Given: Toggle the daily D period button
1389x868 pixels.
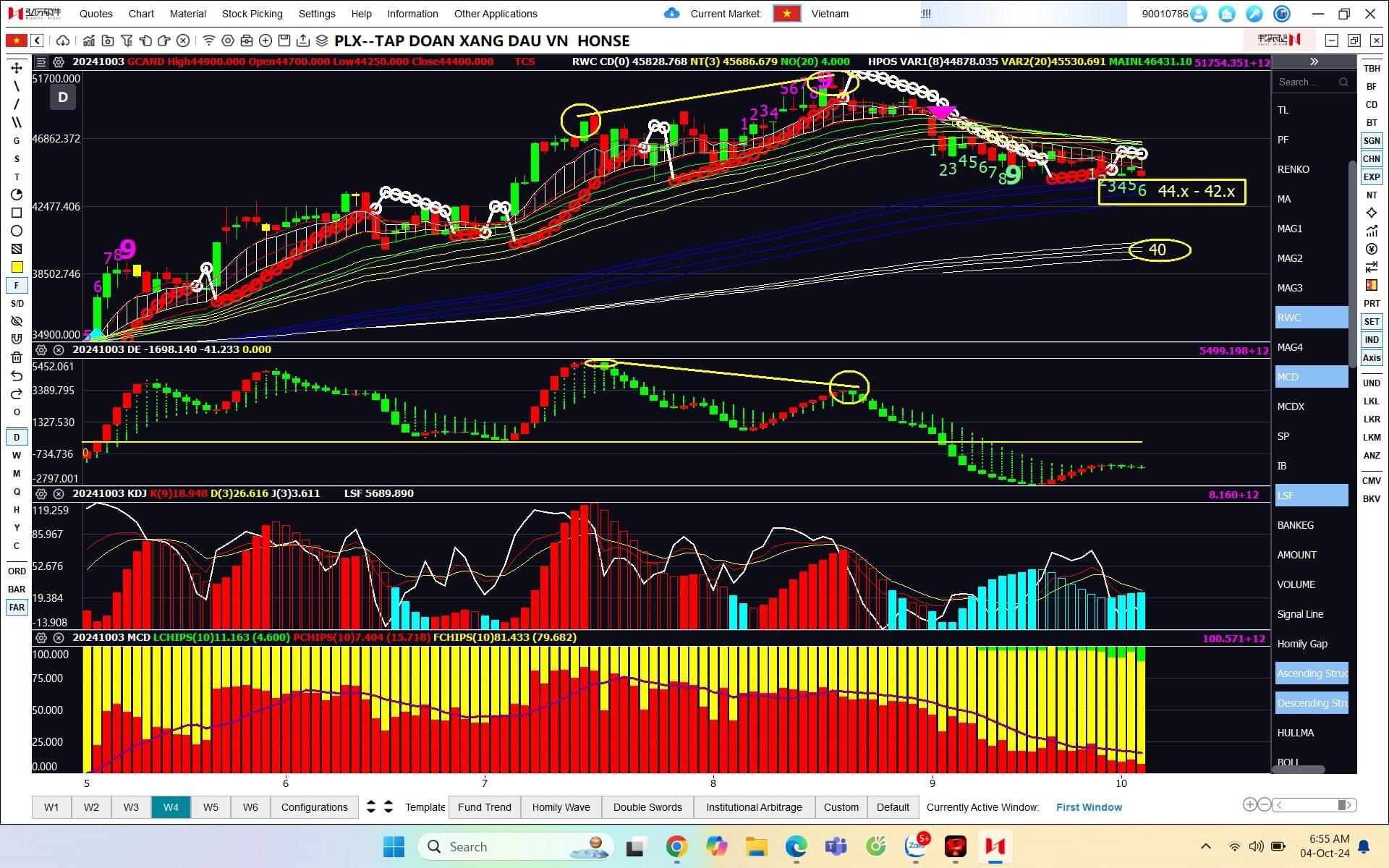Looking at the screenshot, I should point(17,437).
